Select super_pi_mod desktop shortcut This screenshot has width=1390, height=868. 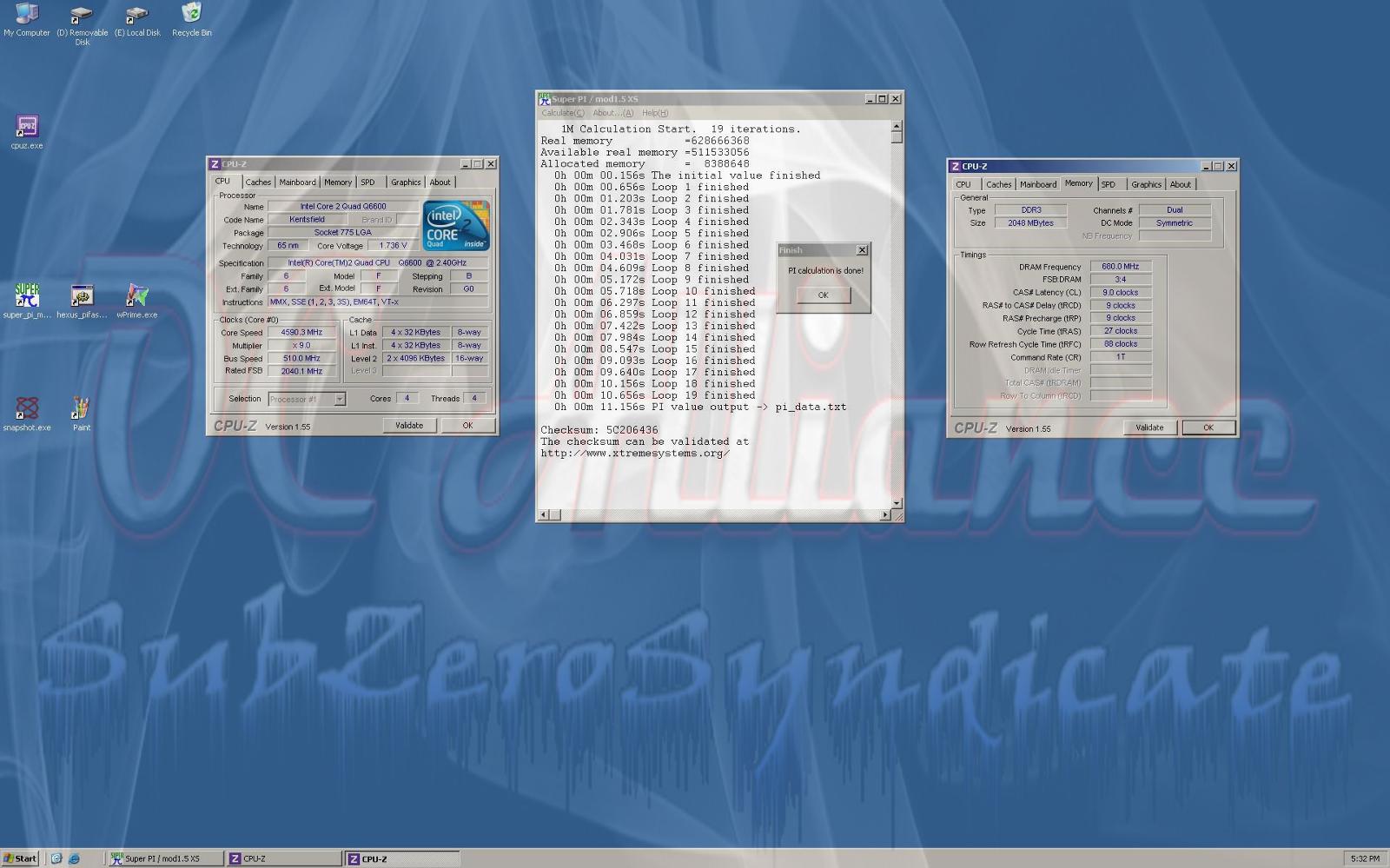(x=27, y=301)
